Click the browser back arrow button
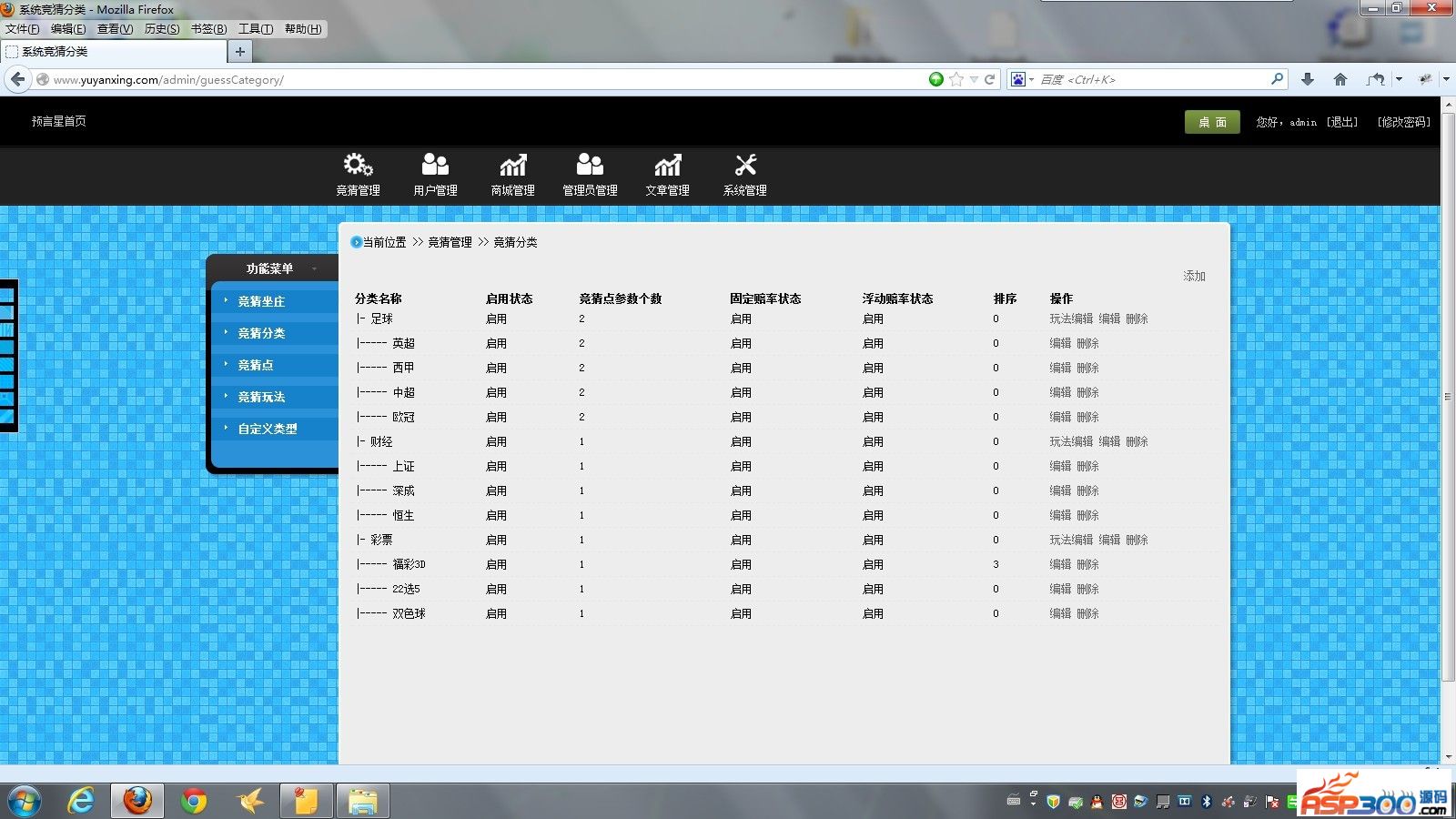 (x=17, y=79)
